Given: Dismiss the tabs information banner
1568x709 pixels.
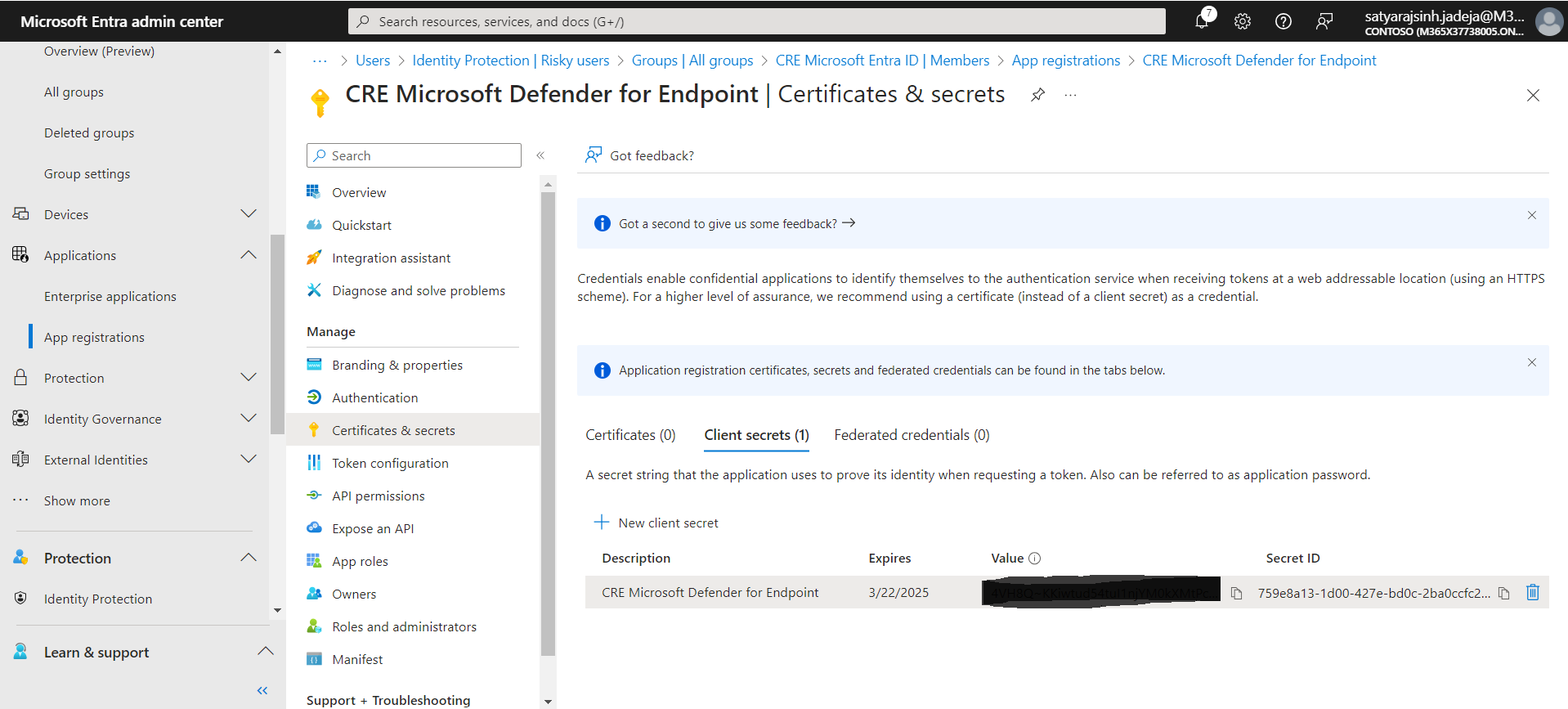Looking at the screenshot, I should tap(1532, 362).
